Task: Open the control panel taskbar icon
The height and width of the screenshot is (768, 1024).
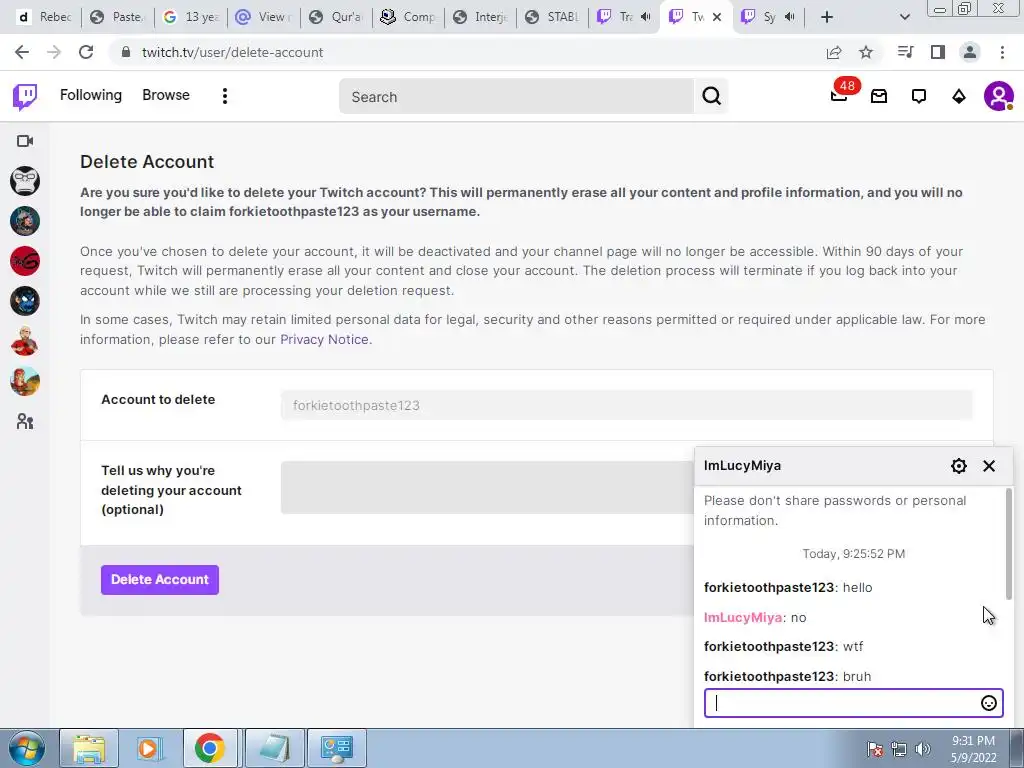Action: pyautogui.click(x=336, y=748)
